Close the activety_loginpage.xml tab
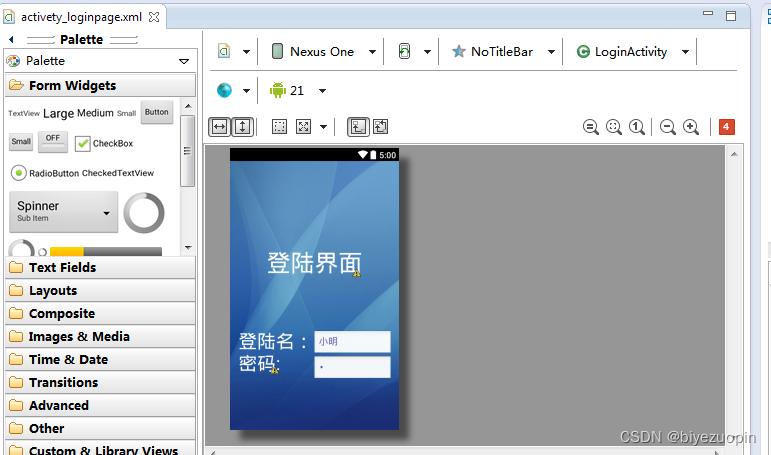 (154, 17)
